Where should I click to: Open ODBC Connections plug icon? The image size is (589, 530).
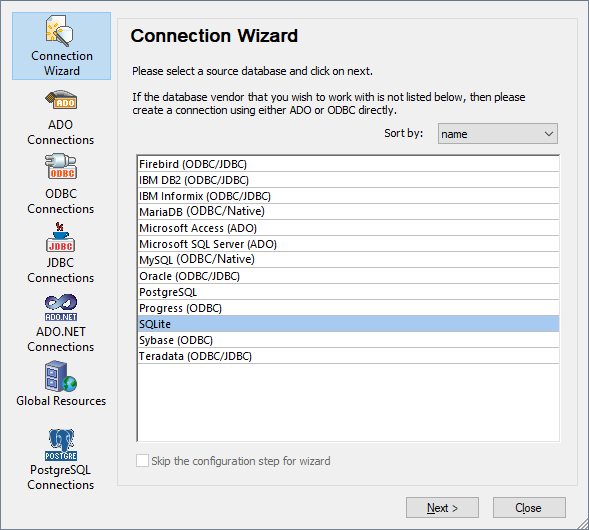[61, 166]
